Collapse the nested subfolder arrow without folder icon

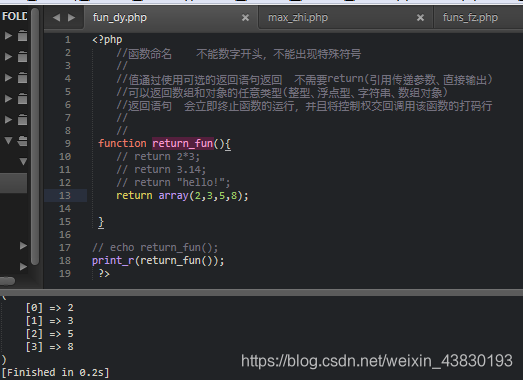coord(23,162)
